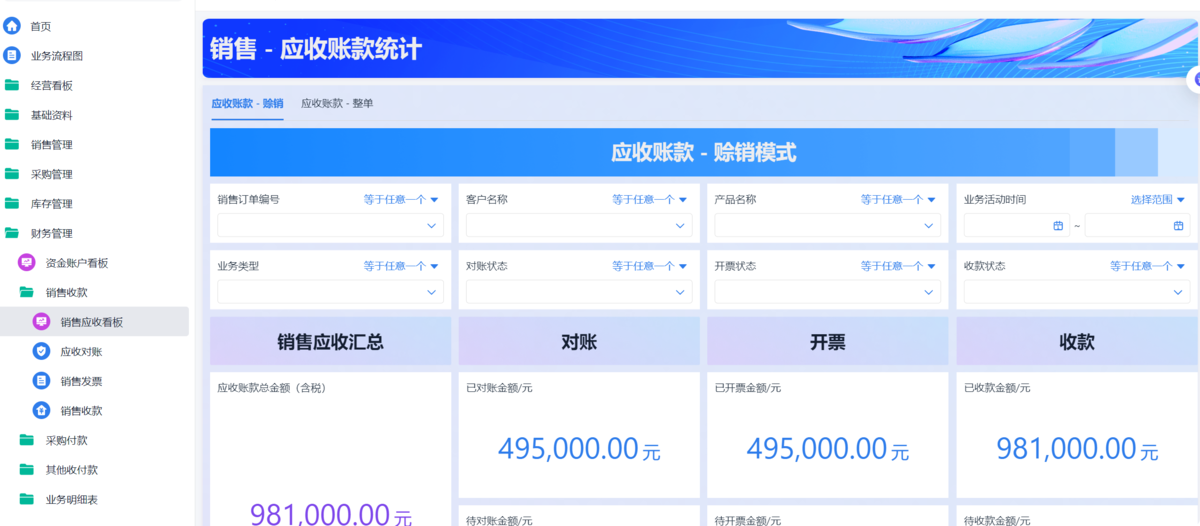This screenshot has height=526, width=1200.
Task: Click the start date input field
Action: coord(1016,226)
